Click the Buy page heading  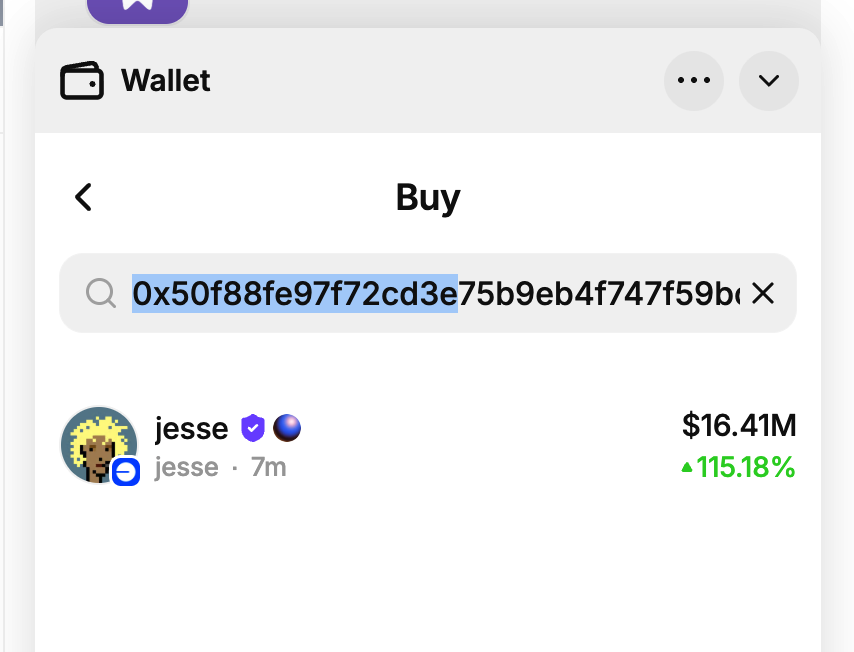pyautogui.click(x=428, y=197)
